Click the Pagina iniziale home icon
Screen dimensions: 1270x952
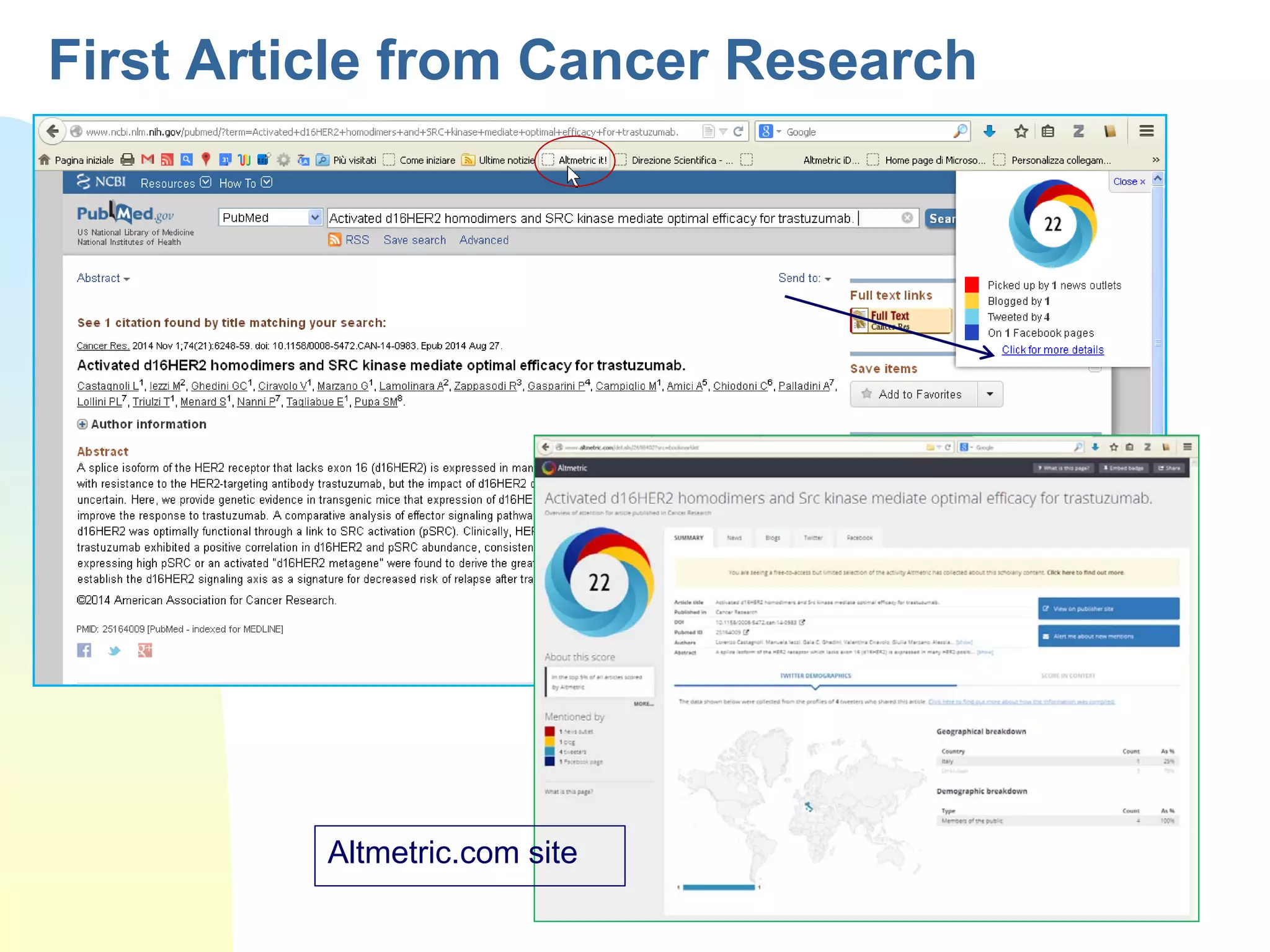(x=44, y=160)
